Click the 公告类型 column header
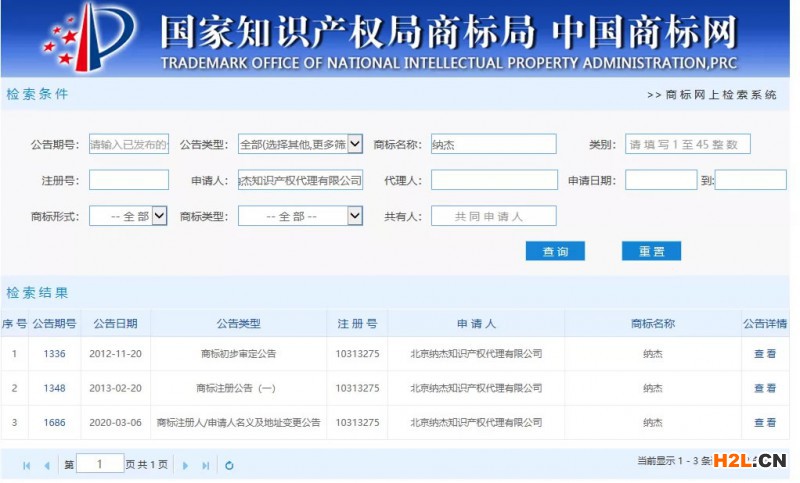800x483 pixels. pos(238,323)
